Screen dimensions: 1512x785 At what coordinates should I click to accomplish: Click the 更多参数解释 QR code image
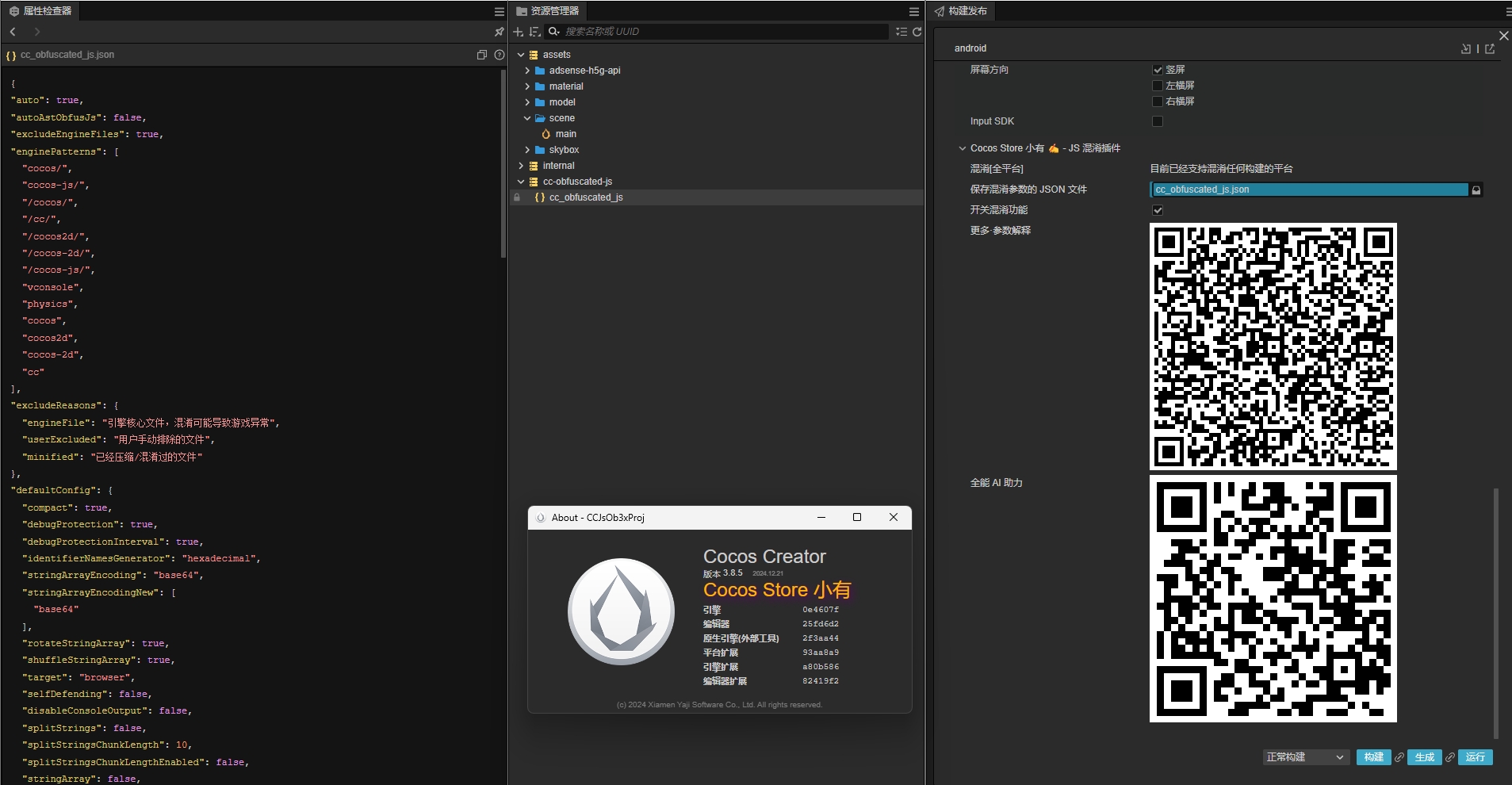click(1273, 347)
